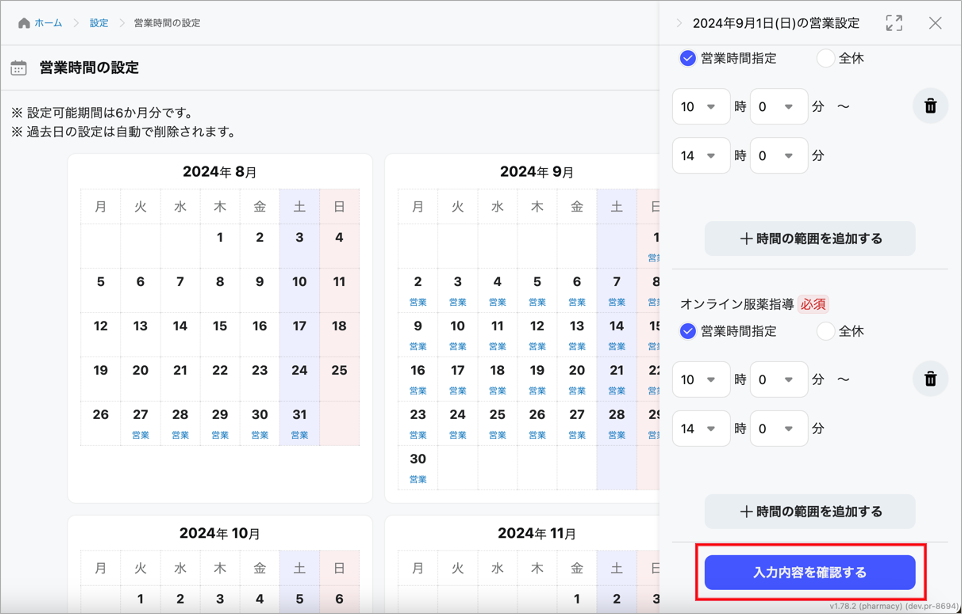962x614 pixels.
Task: Select 営業時間指定 under オンライン服薬指導
Action: [688, 331]
